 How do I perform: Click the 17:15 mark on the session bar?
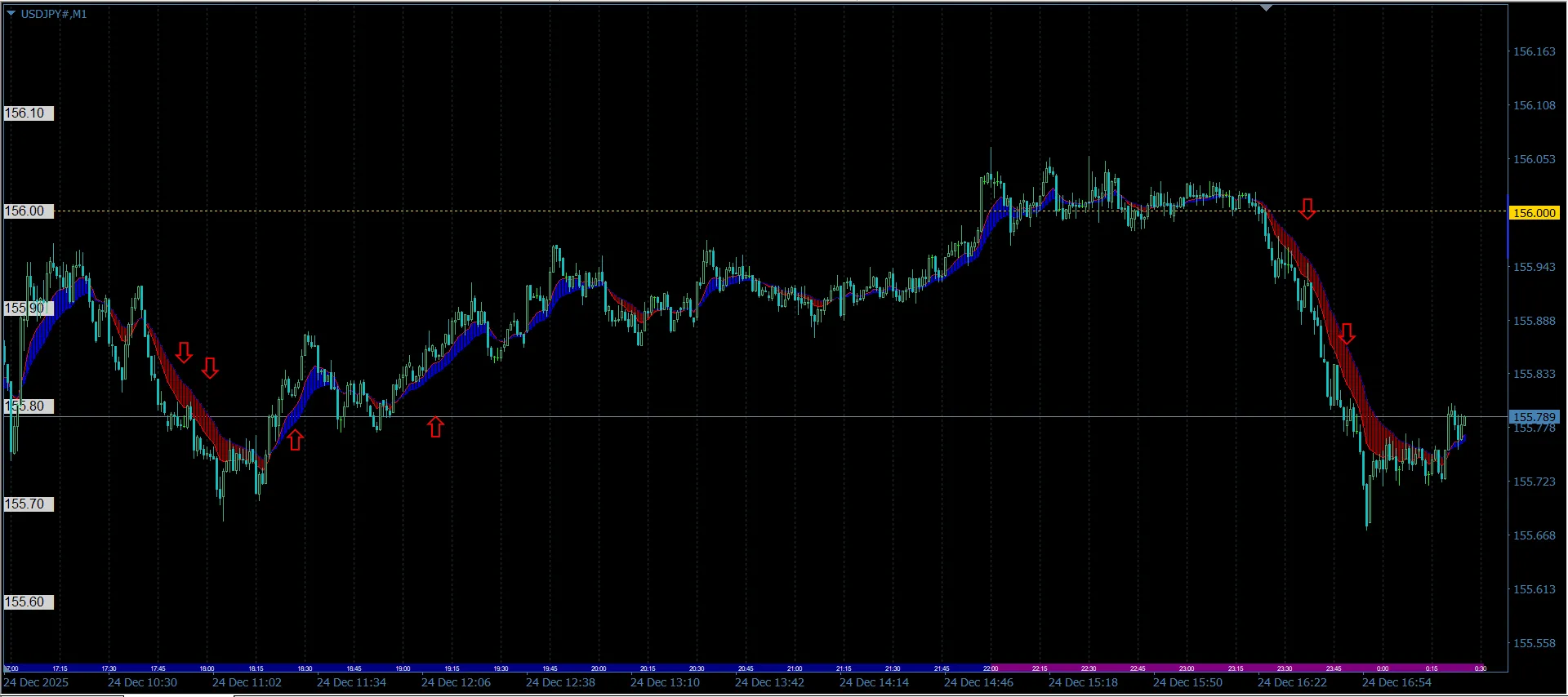pyautogui.click(x=60, y=668)
